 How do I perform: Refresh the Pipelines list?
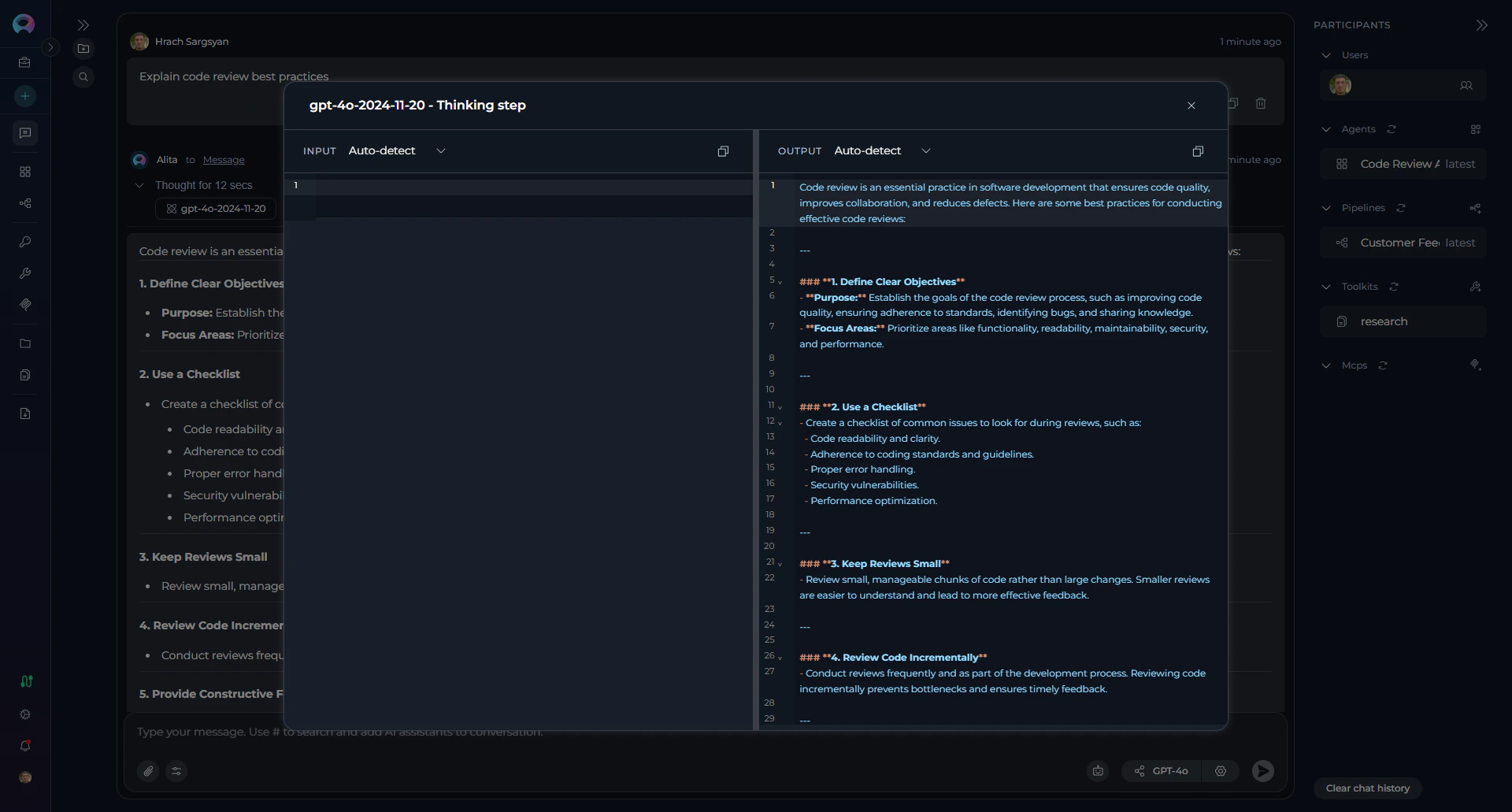tap(1401, 208)
